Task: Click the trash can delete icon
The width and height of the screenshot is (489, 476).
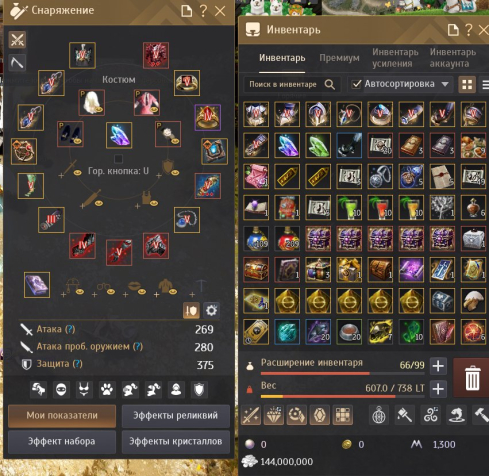Action: pyautogui.click(x=472, y=378)
